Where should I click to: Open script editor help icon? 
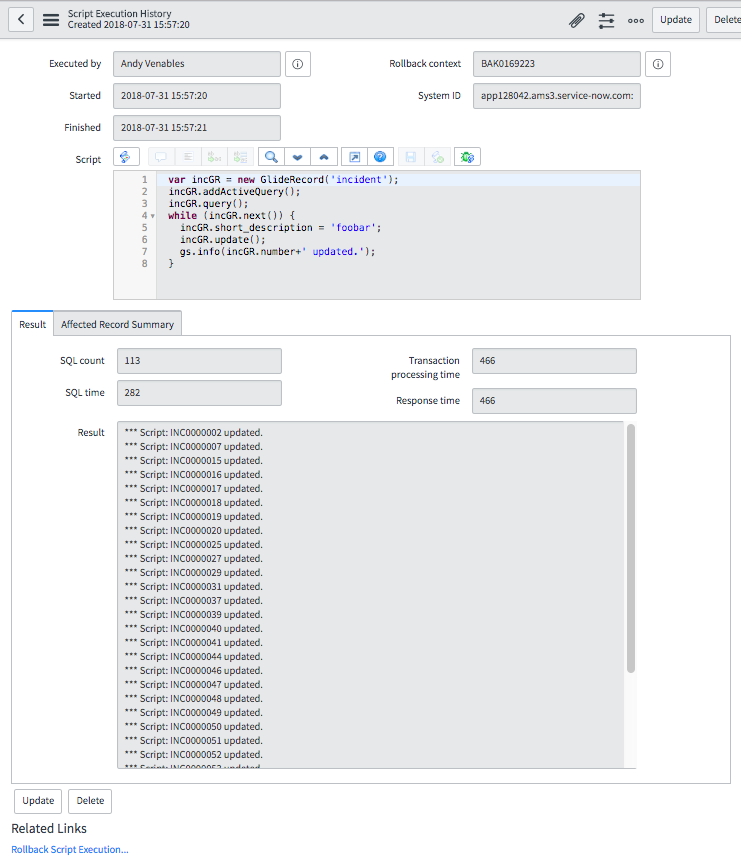(380, 157)
